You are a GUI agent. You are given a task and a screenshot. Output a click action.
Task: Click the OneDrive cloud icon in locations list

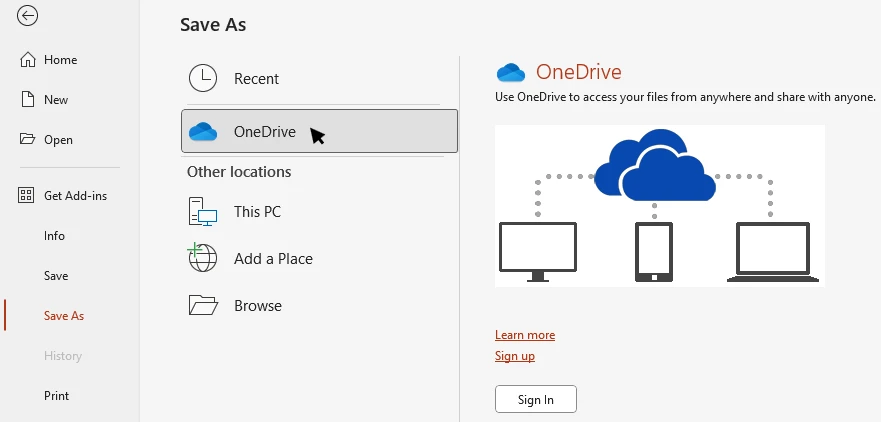(203, 131)
